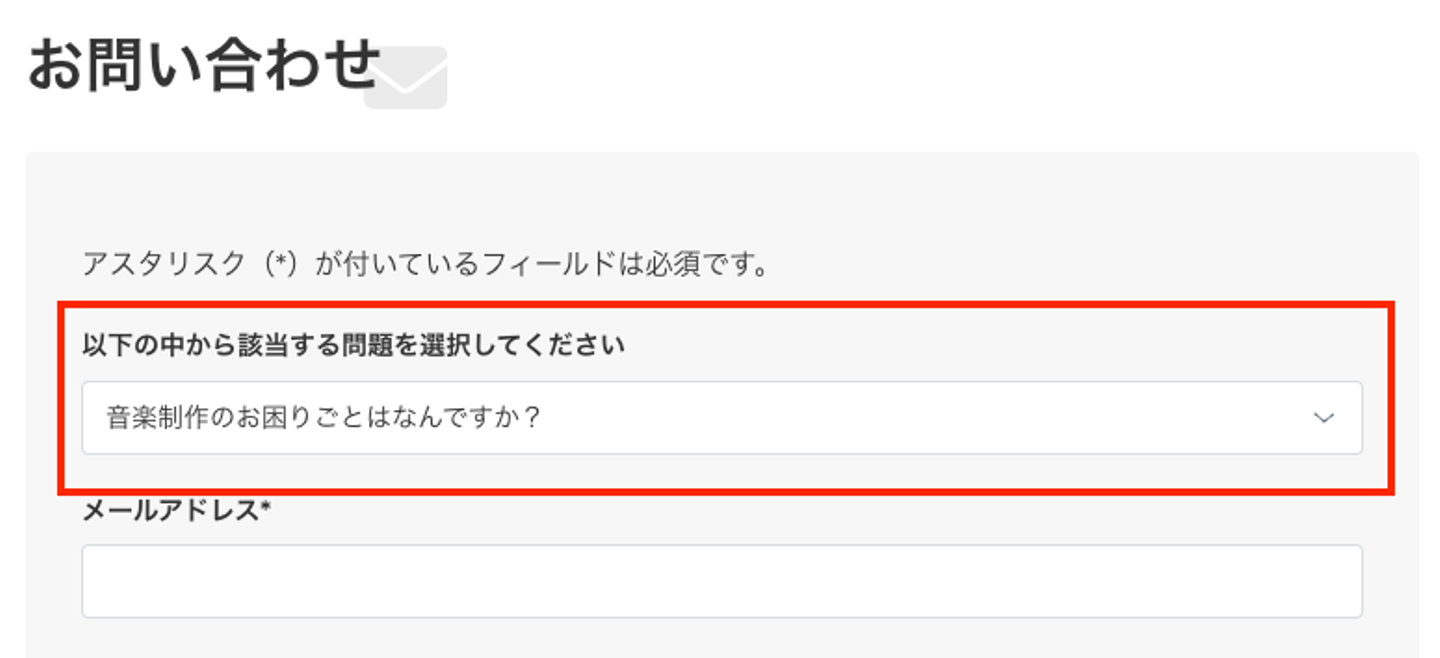Click the word アスタリスク in the note

164,265
